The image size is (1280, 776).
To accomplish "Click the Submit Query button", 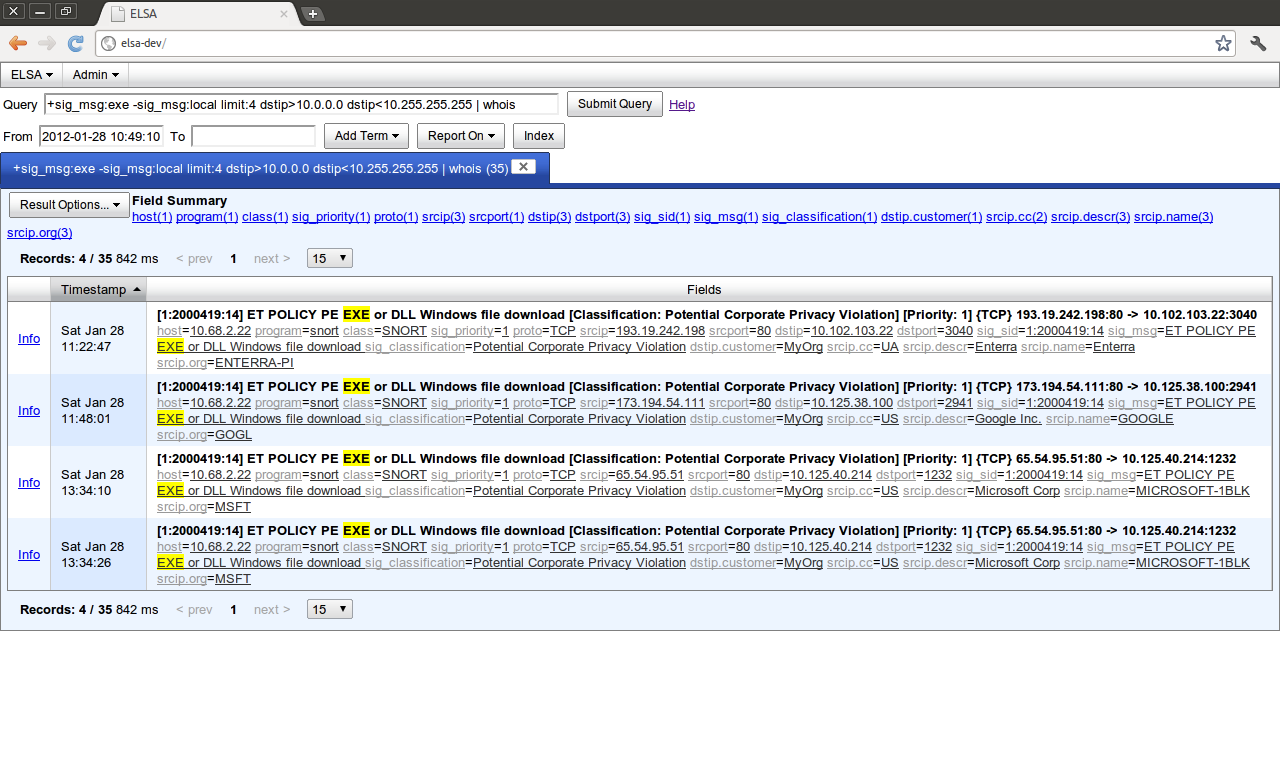I will click(614, 103).
